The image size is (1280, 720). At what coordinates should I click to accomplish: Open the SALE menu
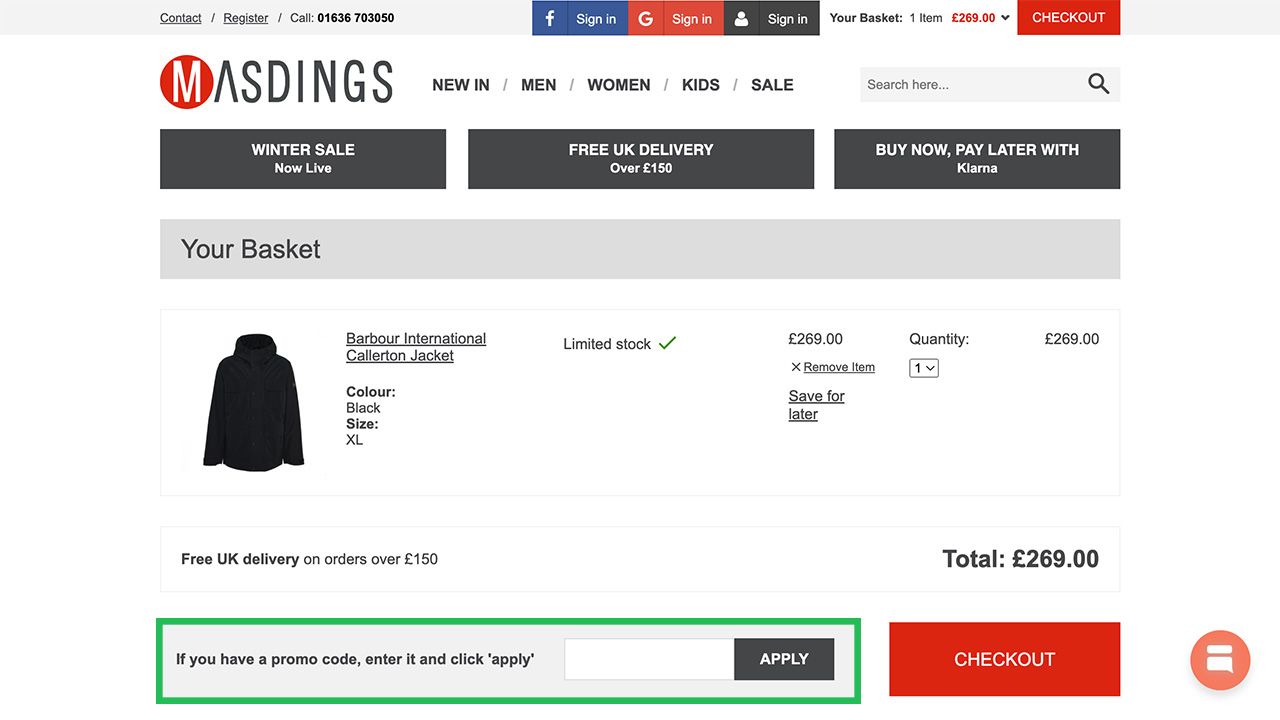772,85
